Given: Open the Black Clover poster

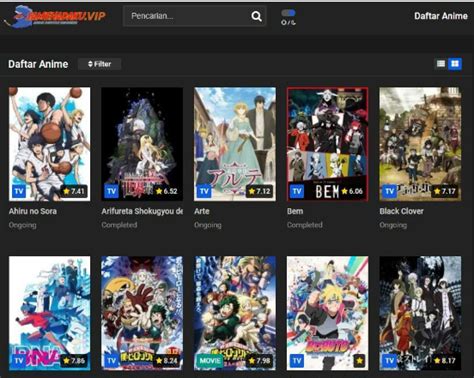Looking at the screenshot, I should (420, 144).
